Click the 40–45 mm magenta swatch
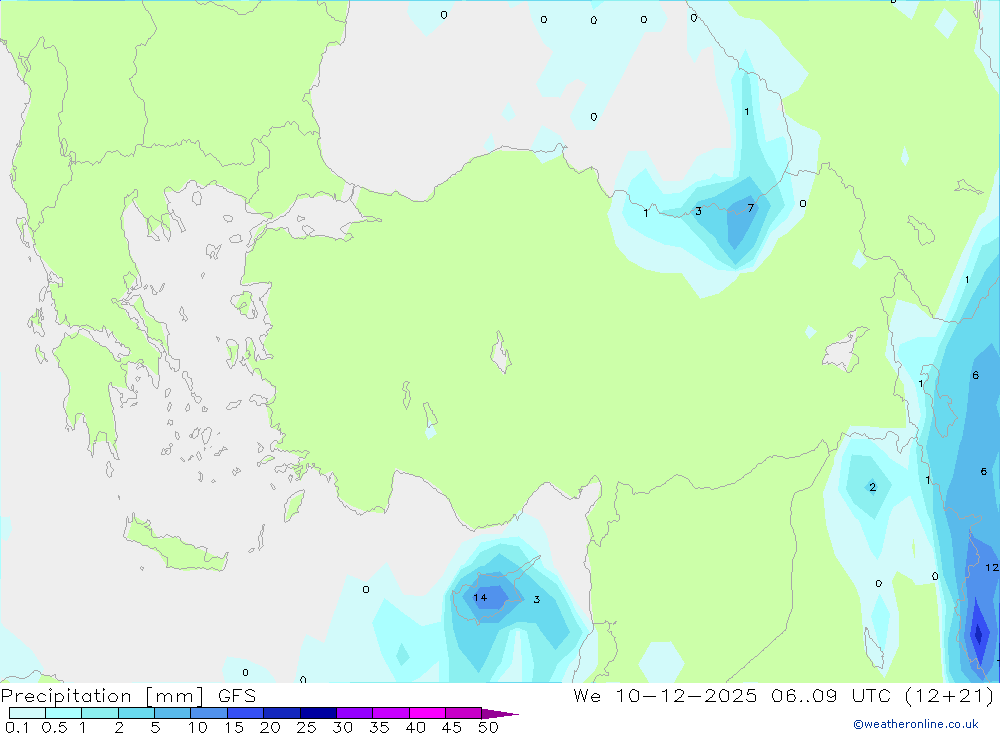The height and width of the screenshot is (733, 1000). tap(427, 713)
